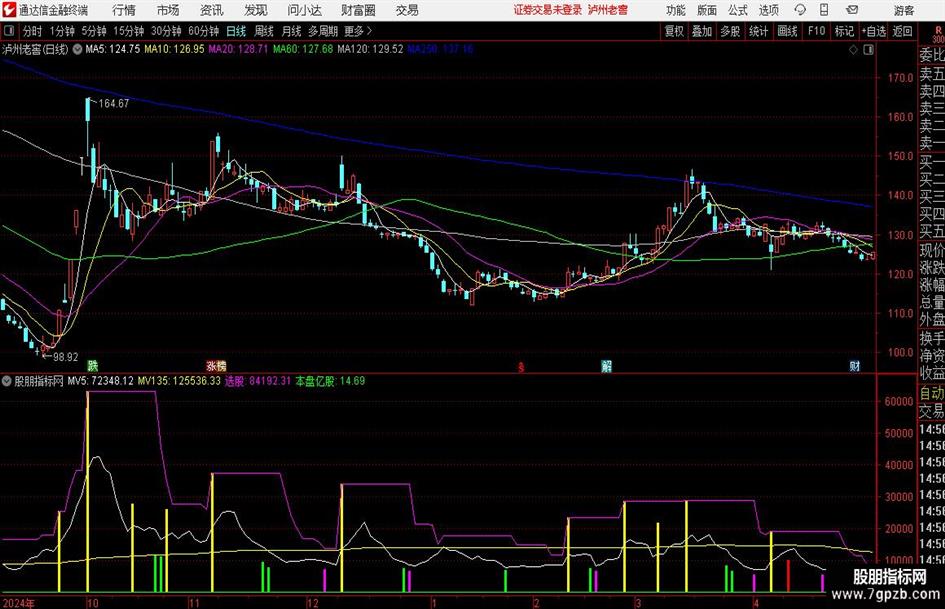Open the 选项 menu
This screenshot has width=945, height=609.
click(768, 10)
